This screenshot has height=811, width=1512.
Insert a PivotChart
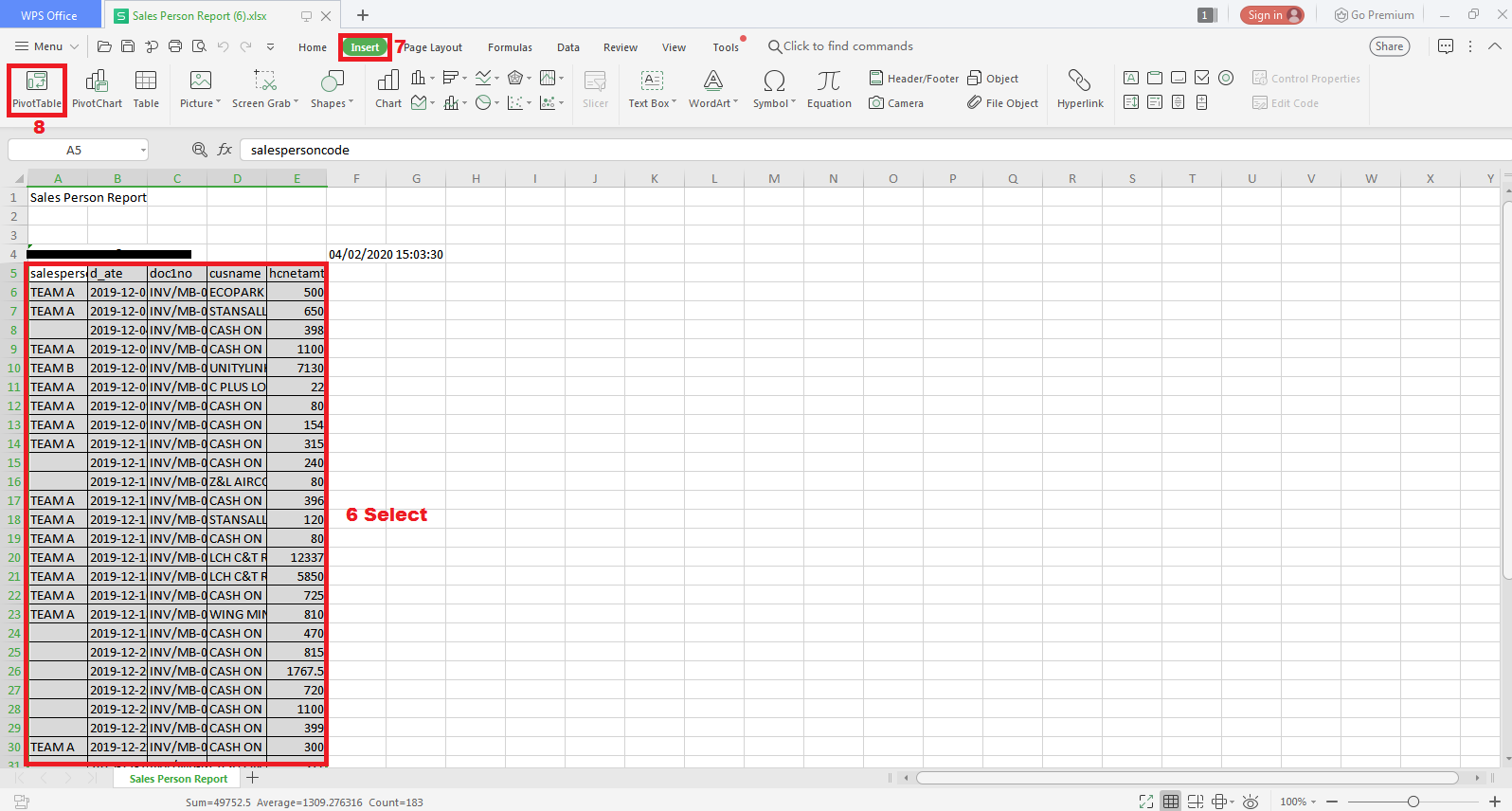[x=97, y=89]
